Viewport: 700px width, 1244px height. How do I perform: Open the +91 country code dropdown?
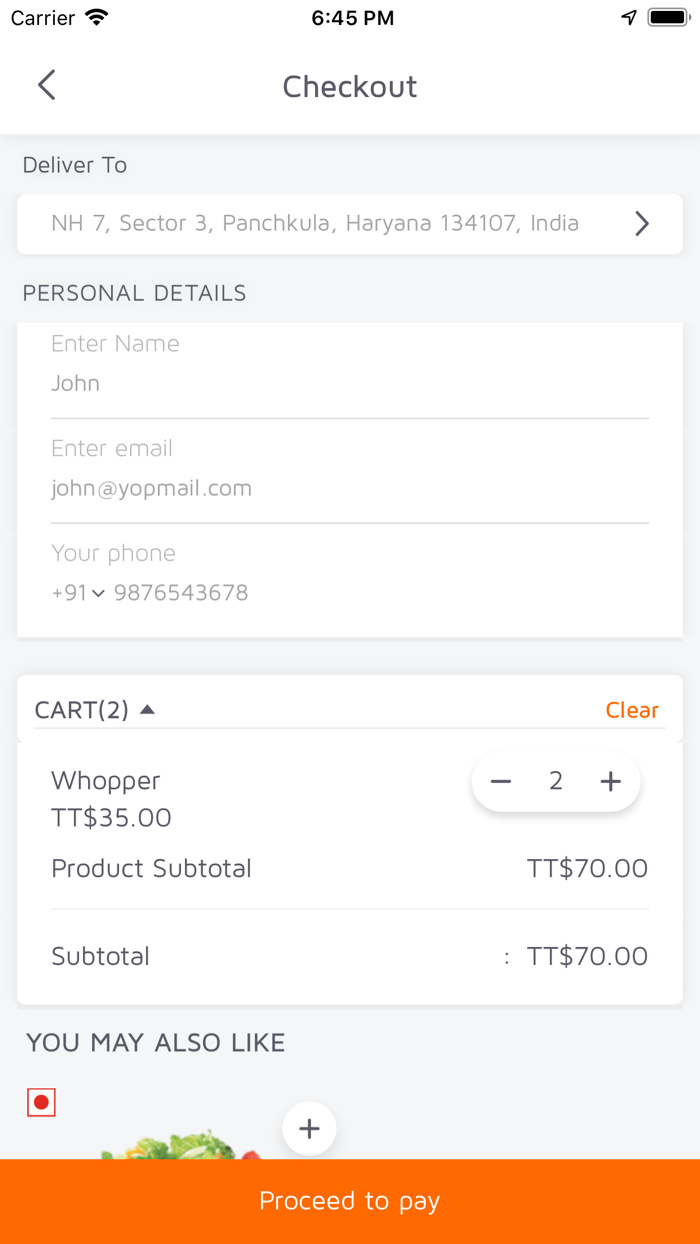(78, 593)
